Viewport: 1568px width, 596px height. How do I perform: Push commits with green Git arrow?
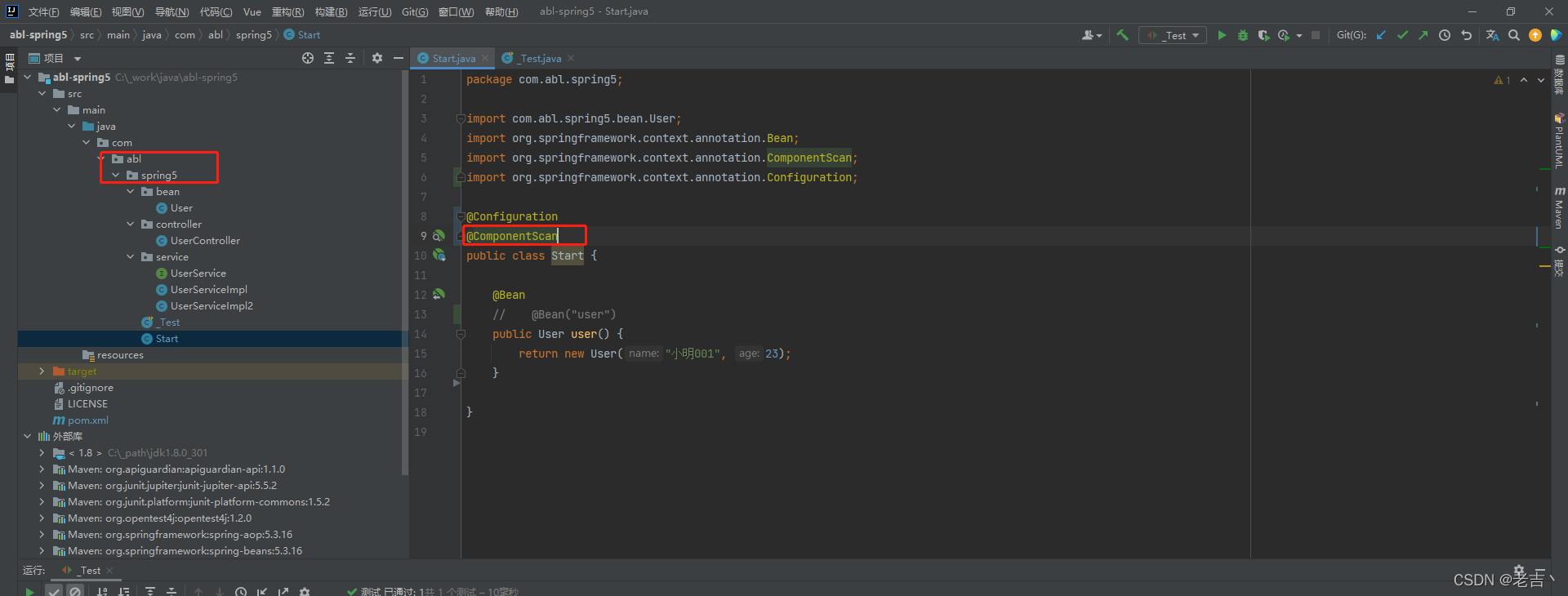click(x=1423, y=35)
